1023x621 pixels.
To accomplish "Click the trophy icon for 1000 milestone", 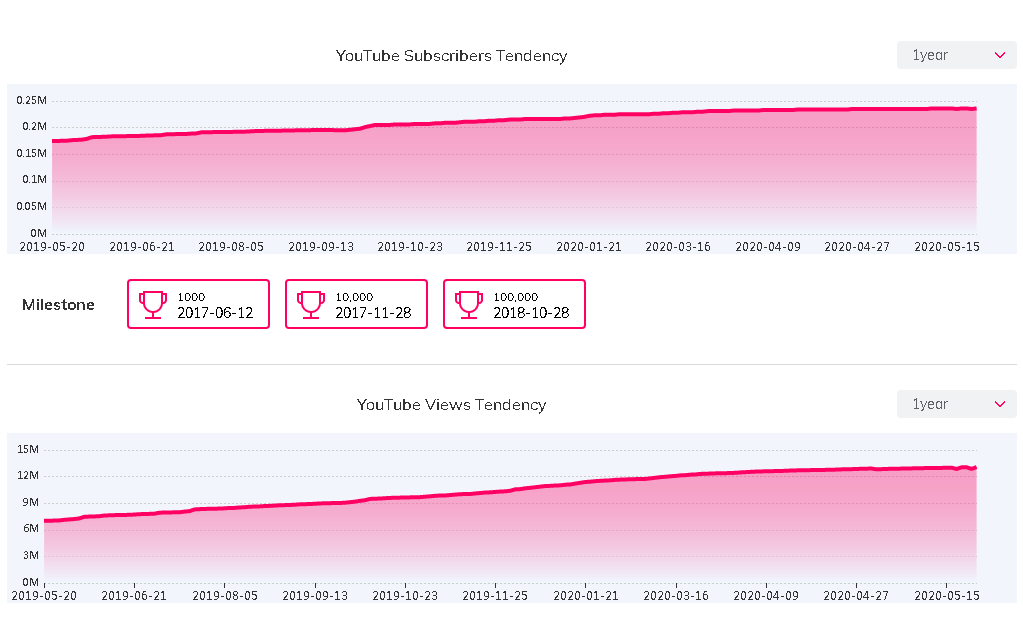I will click(x=153, y=304).
